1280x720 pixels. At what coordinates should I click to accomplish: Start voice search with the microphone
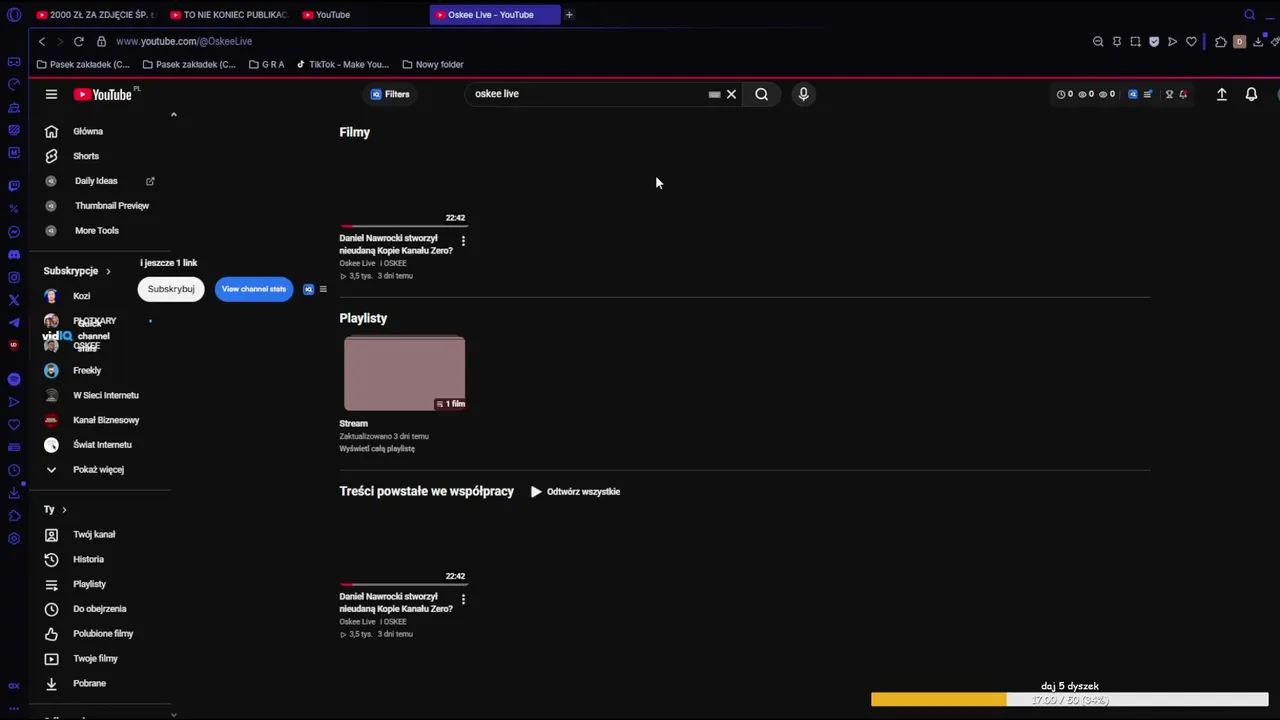pos(803,94)
